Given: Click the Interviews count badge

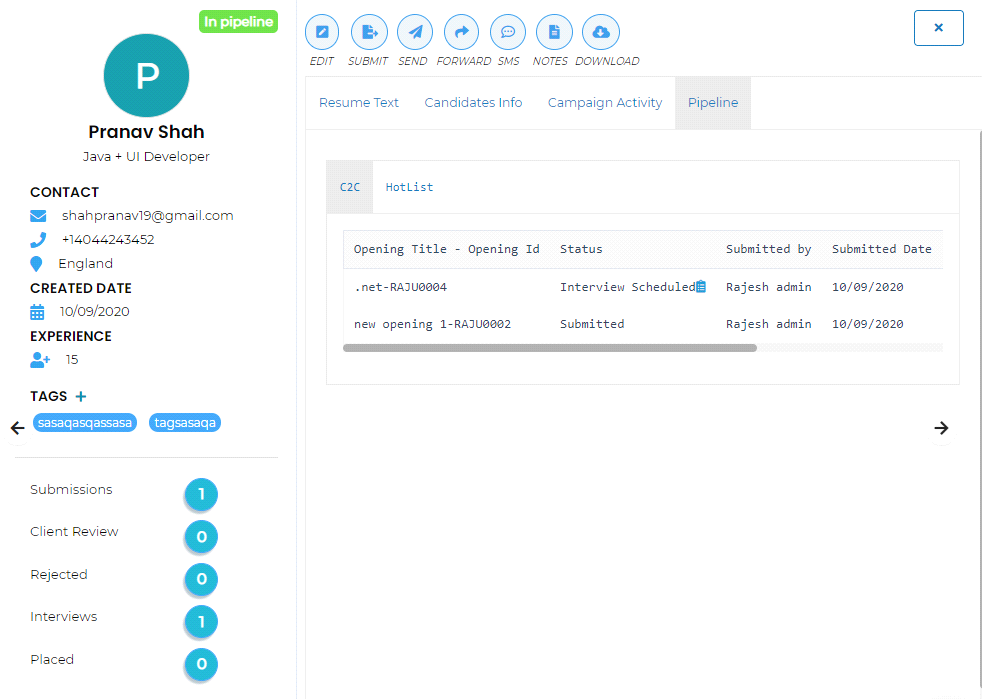Looking at the screenshot, I should click(201, 622).
